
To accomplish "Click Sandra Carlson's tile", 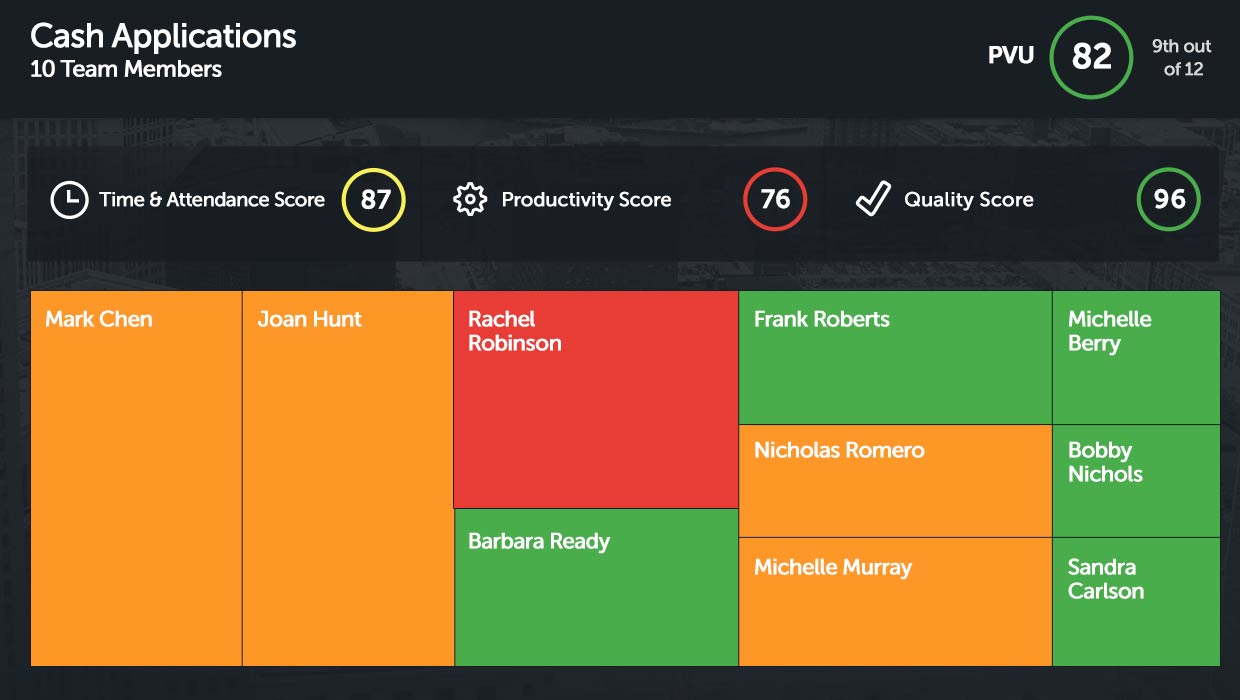I will pos(1136,601).
